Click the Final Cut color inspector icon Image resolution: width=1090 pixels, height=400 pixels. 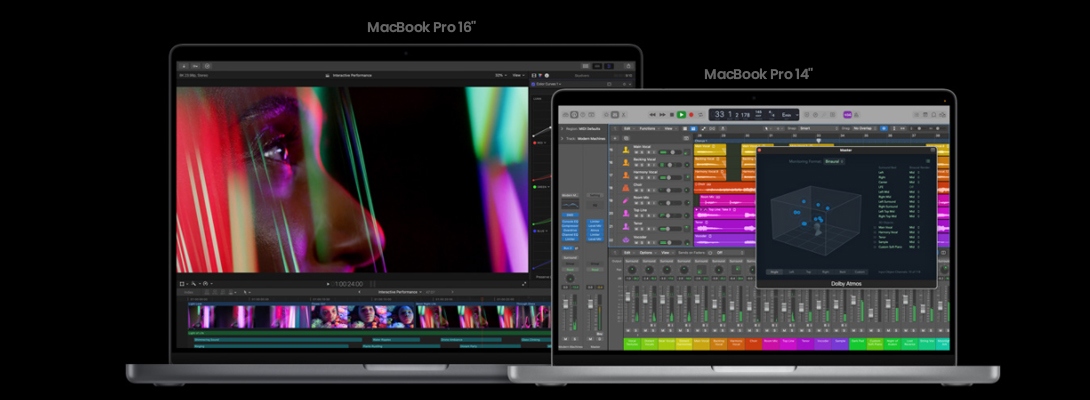(x=540, y=75)
